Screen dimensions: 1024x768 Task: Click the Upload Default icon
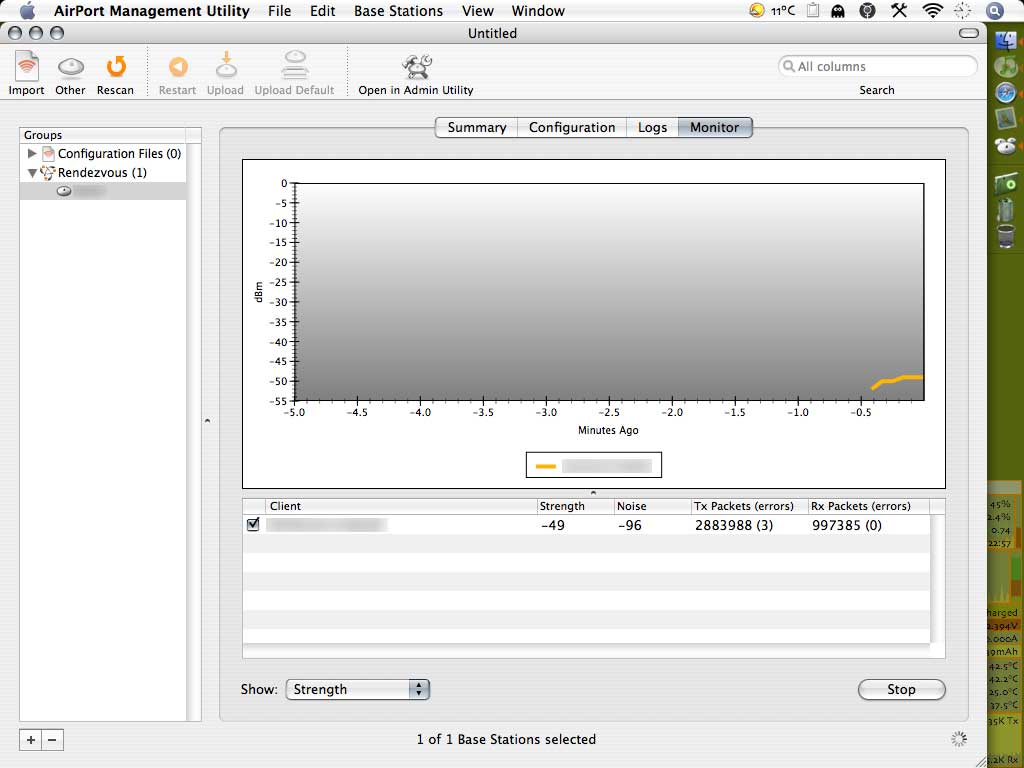295,66
